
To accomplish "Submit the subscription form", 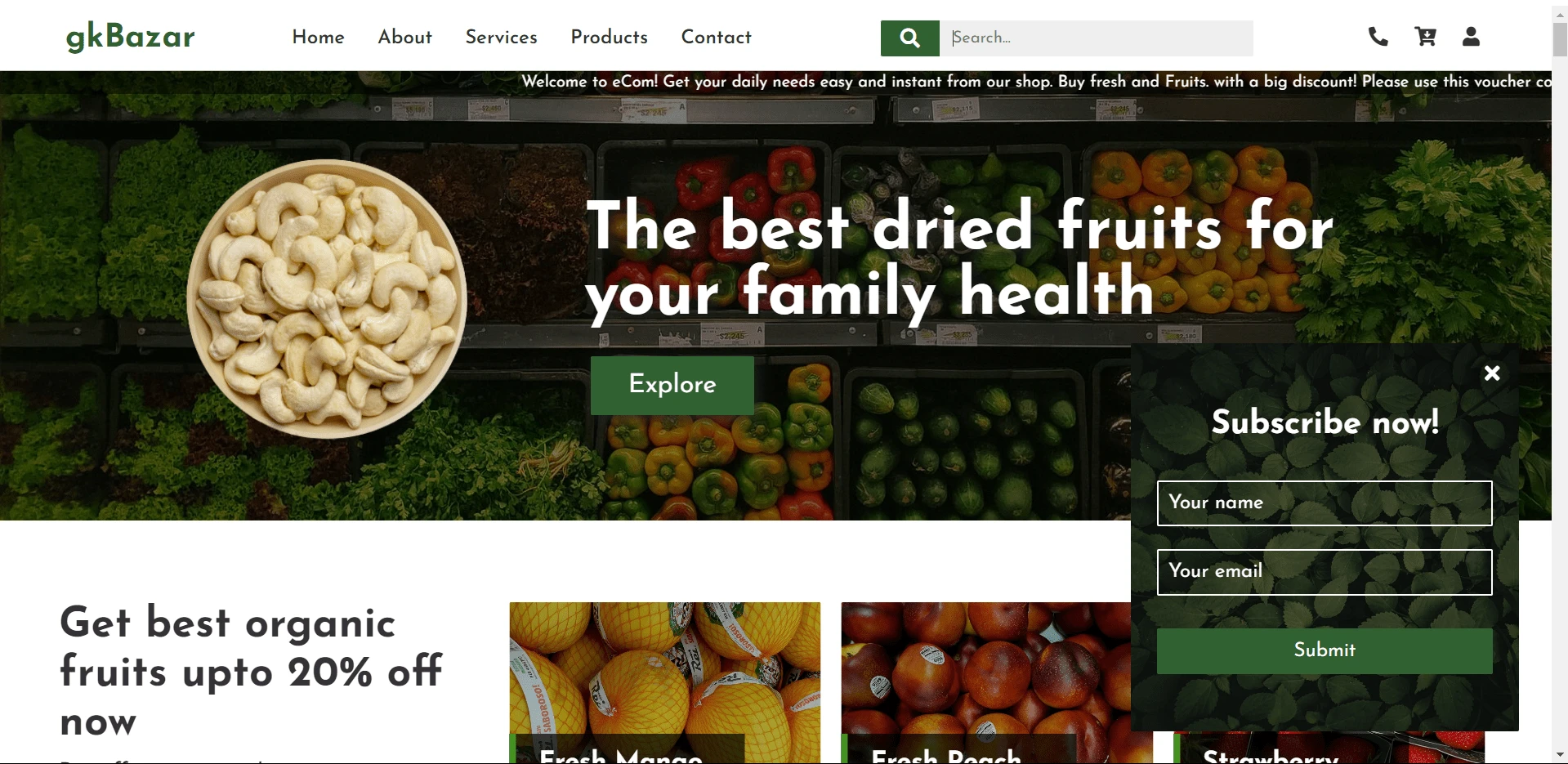I will coord(1325,650).
